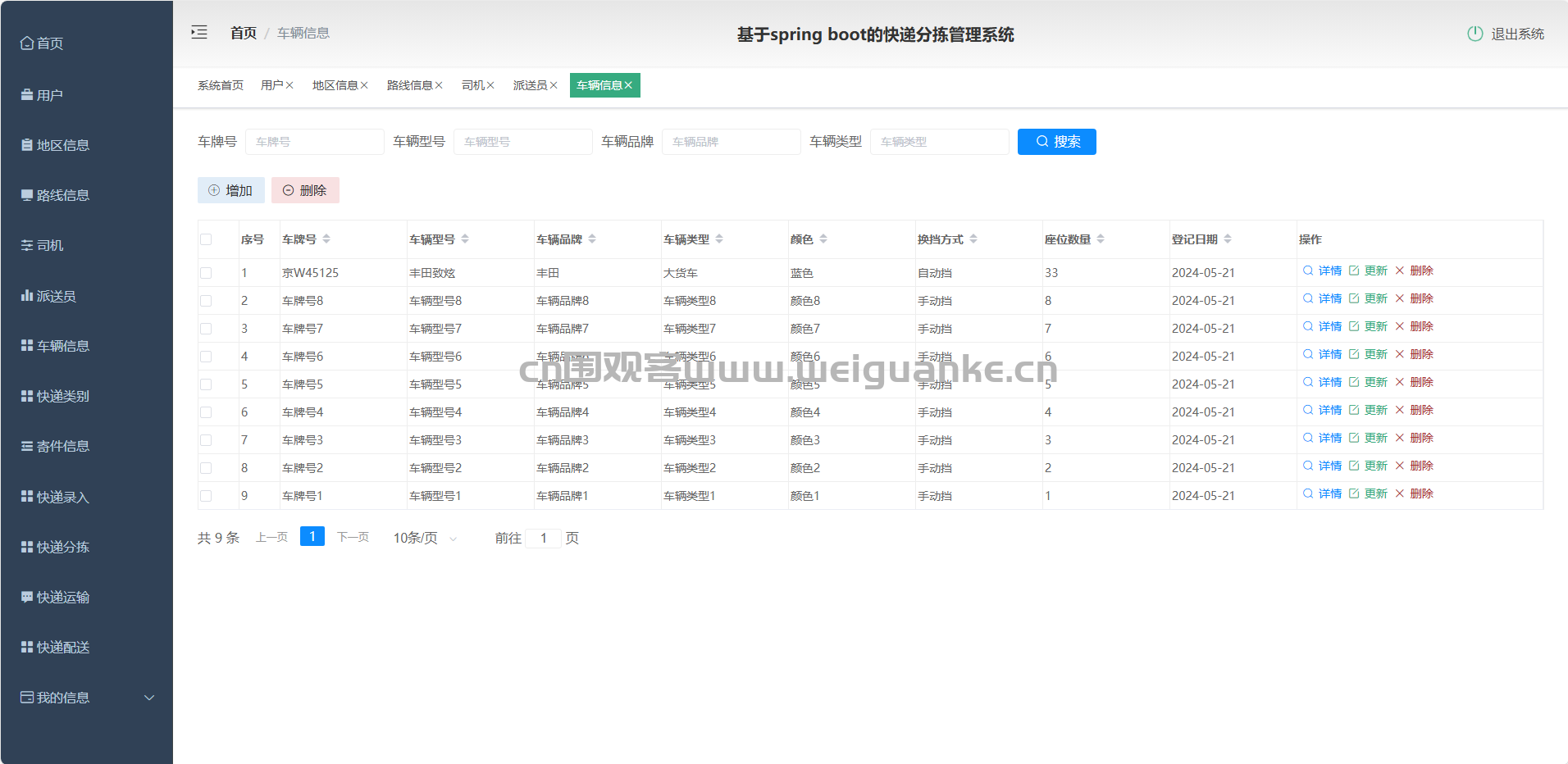The width and height of the screenshot is (1568, 764).
Task: Switch to the 系统首页 tab
Action: [221, 85]
